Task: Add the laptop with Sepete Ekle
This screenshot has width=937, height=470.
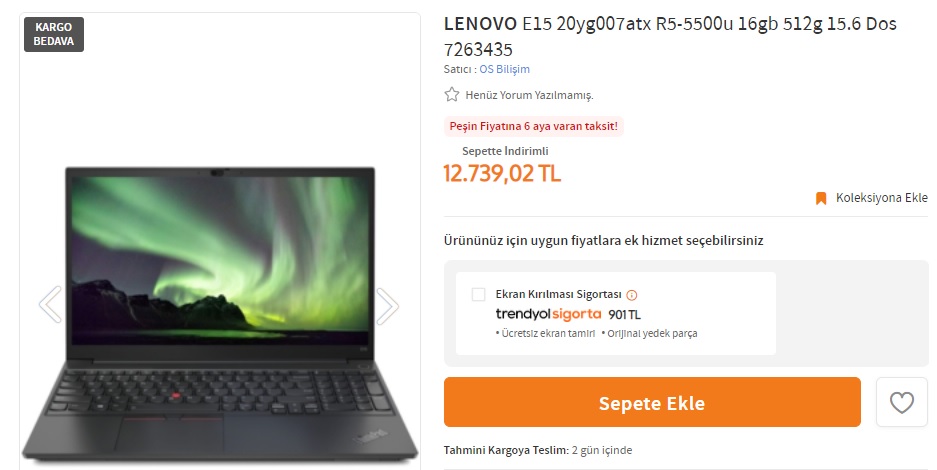Action: (x=652, y=402)
